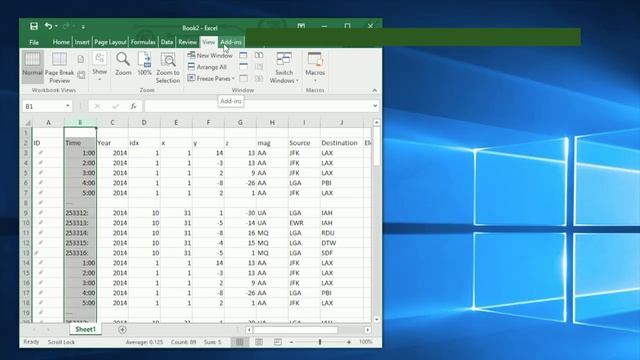The height and width of the screenshot is (360, 640).
Task: Click into the formula bar field
Action: coord(258,107)
